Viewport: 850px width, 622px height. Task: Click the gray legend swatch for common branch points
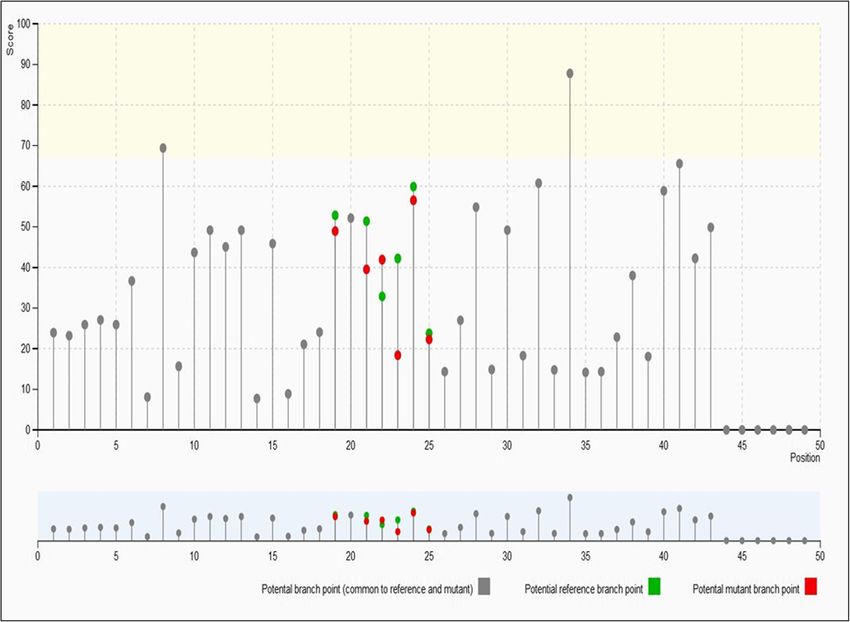click(484, 586)
